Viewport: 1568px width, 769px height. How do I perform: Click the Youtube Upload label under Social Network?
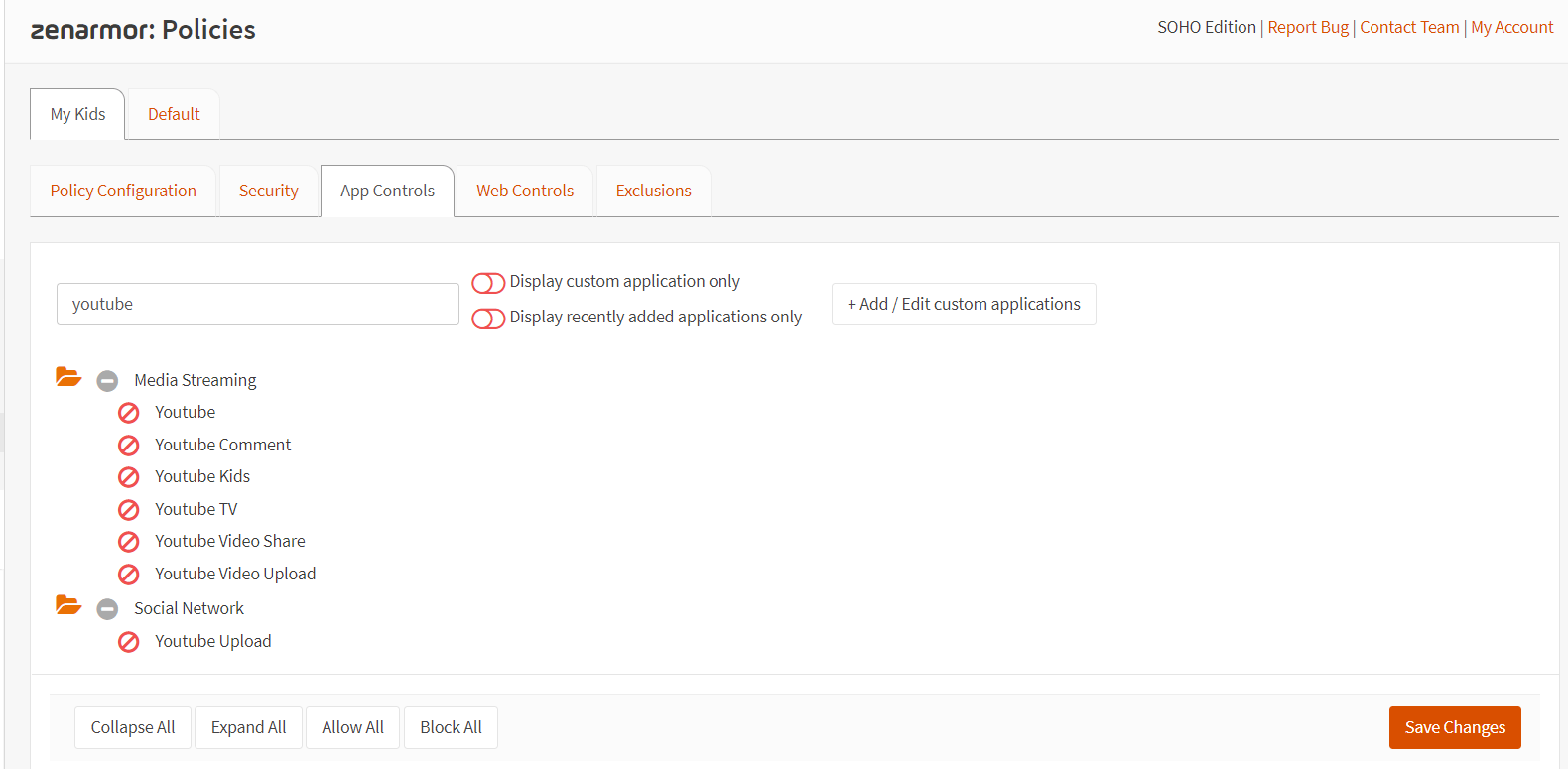tap(213, 641)
